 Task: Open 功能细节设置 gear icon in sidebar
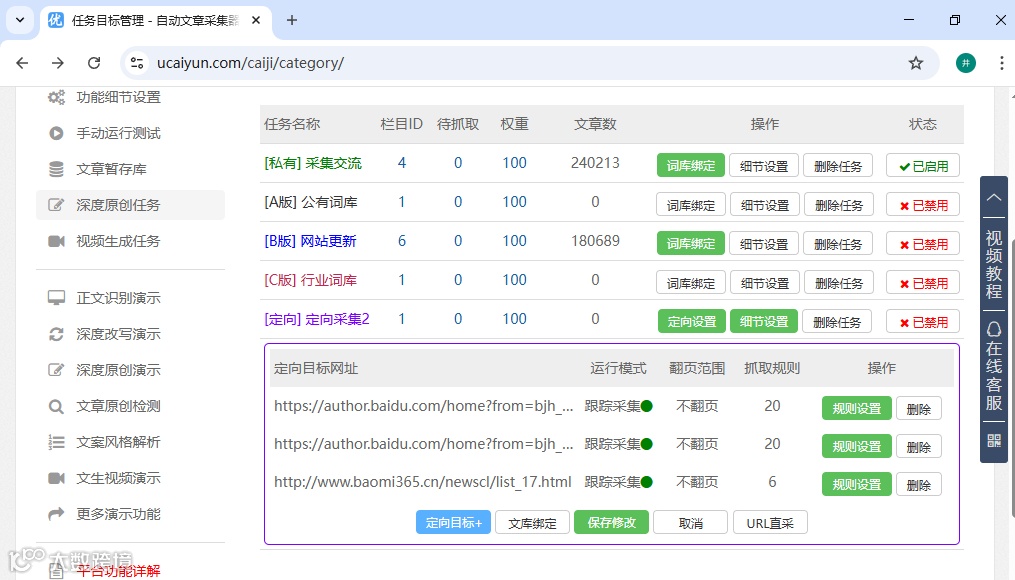tap(56, 98)
